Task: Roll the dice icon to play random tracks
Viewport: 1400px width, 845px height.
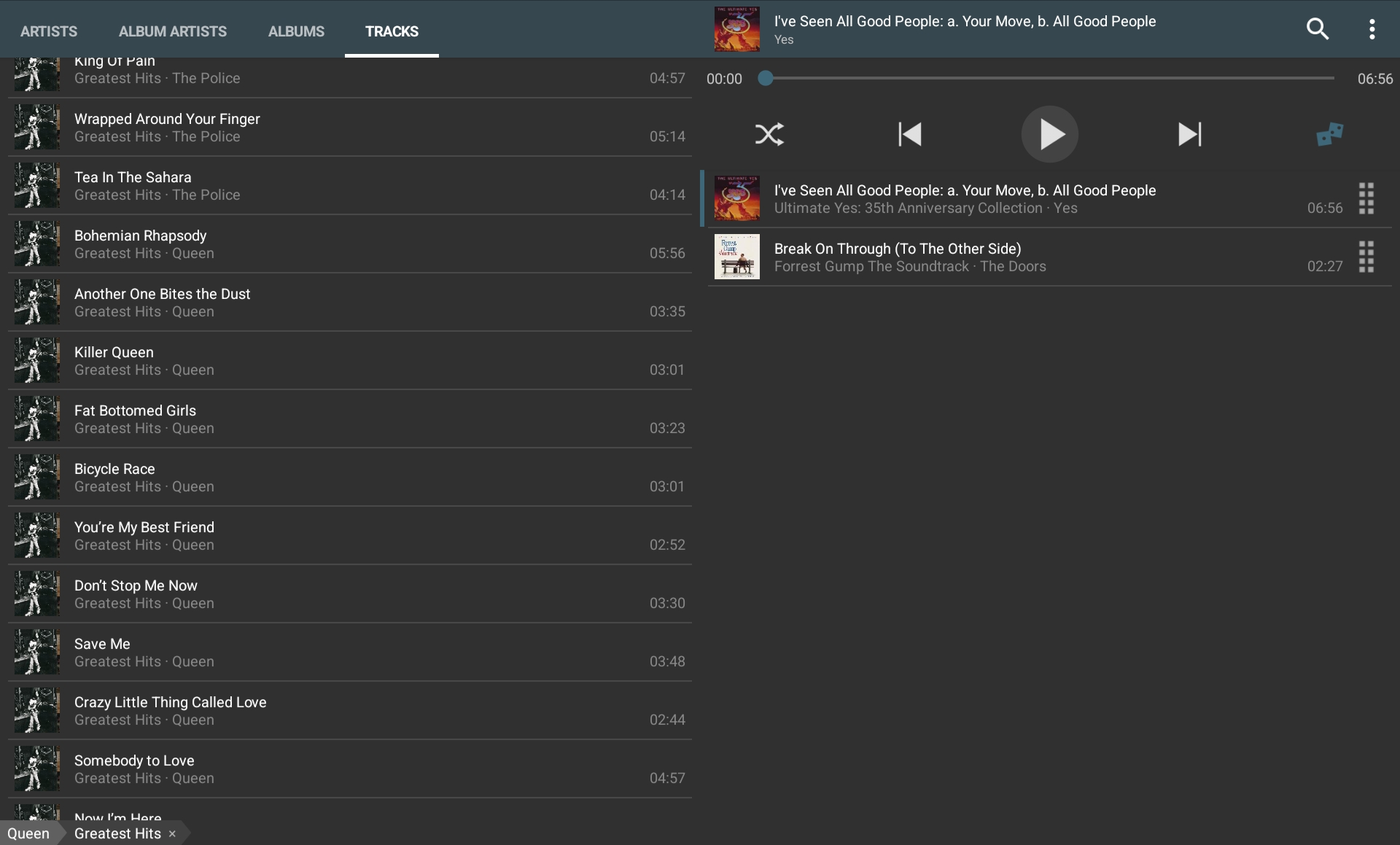Action: pyautogui.click(x=1329, y=134)
